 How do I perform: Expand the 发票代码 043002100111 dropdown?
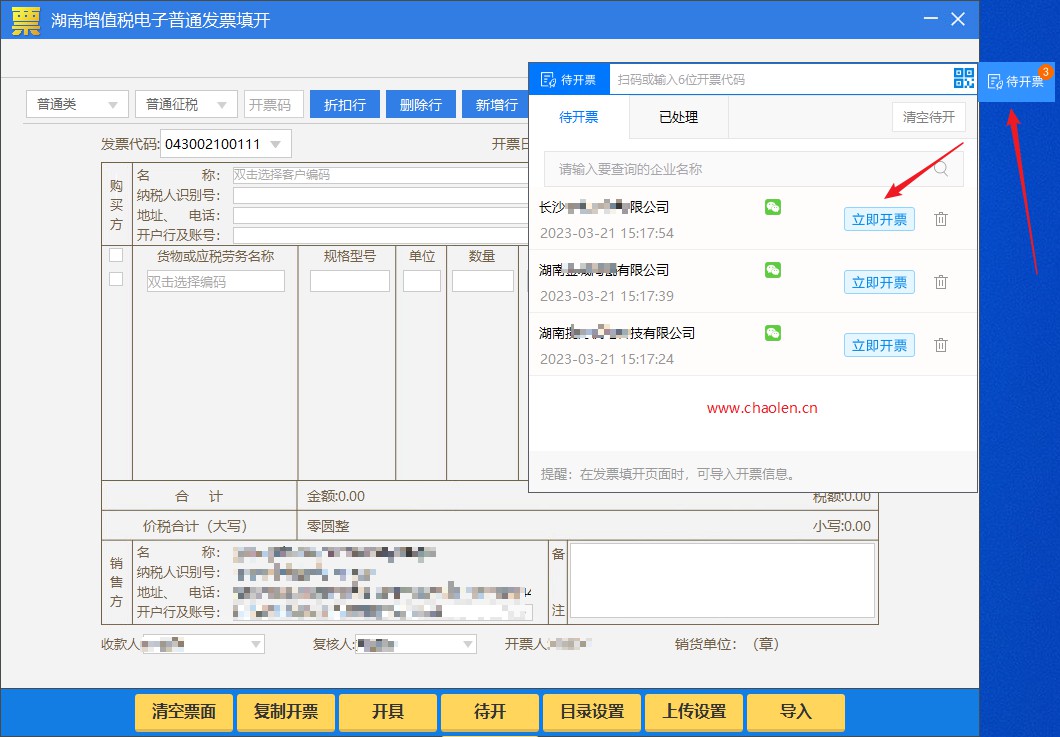coord(275,144)
